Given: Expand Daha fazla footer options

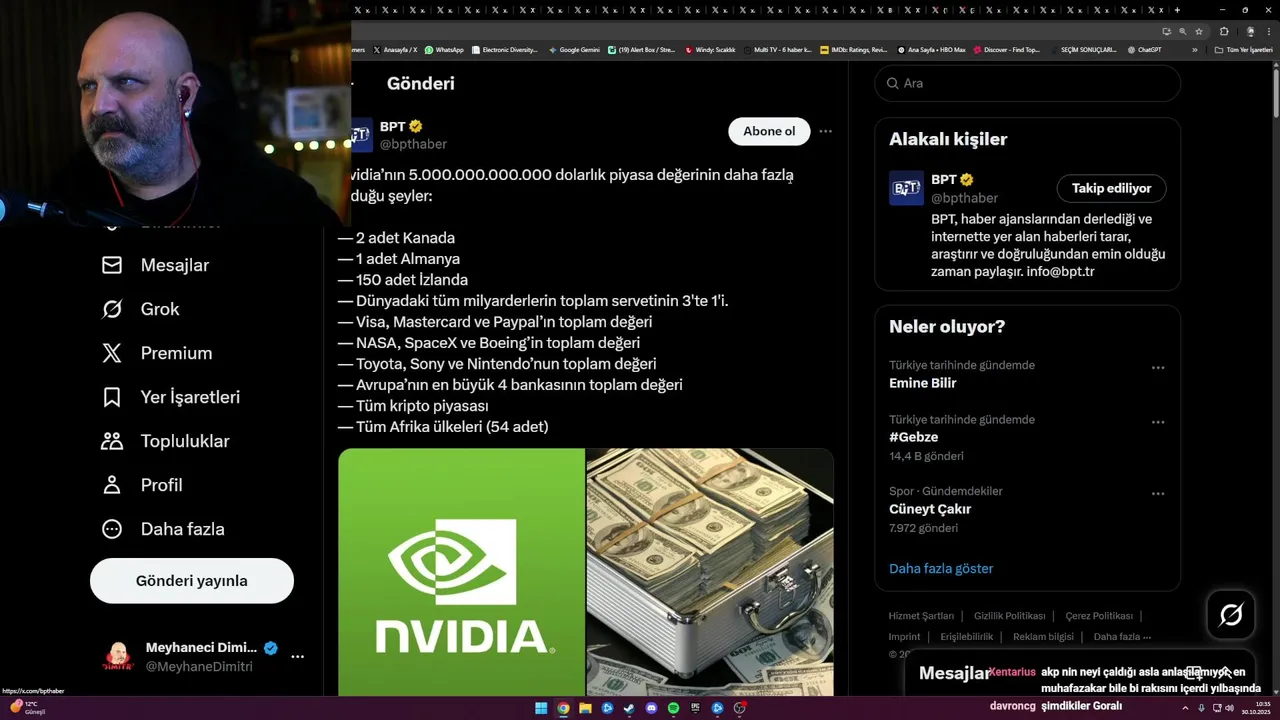Looking at the screenshot, I should pos(1122,637).
